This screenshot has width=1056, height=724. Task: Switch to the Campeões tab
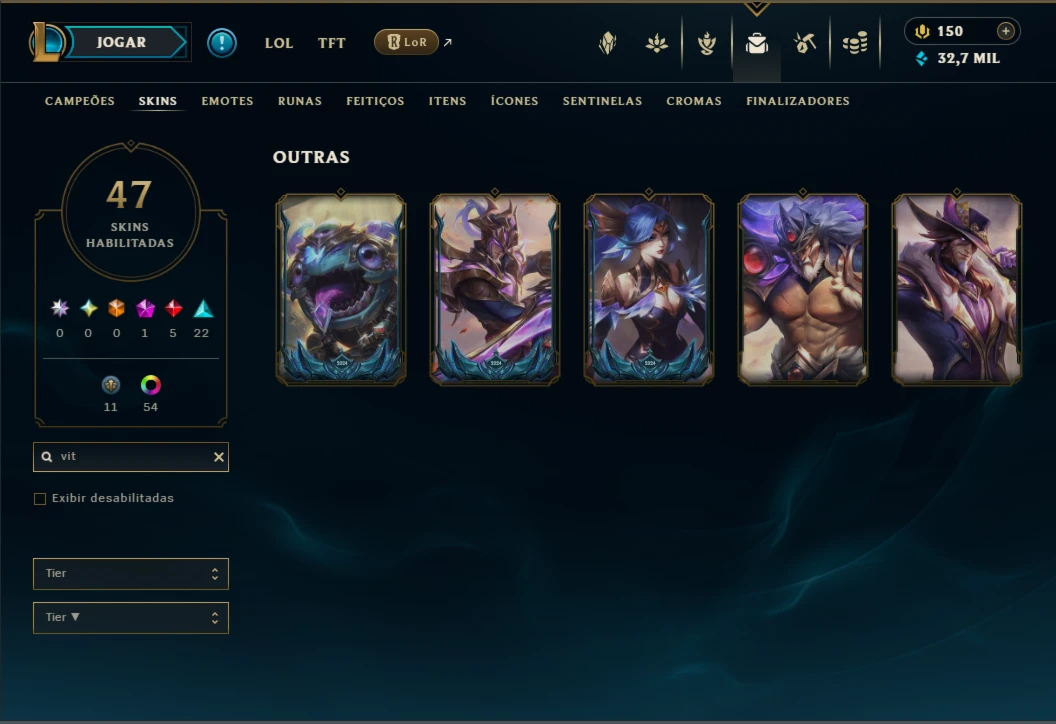coord(79,101)
